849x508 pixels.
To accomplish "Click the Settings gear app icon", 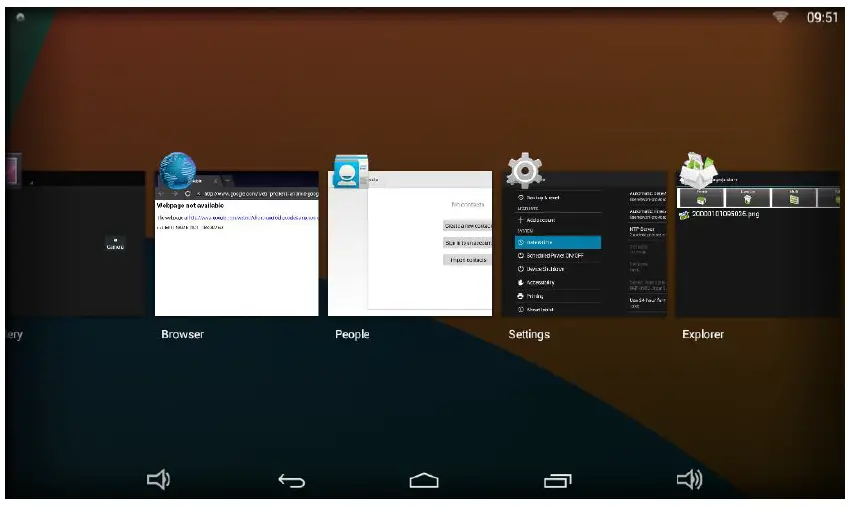I will tap(524, 171).
